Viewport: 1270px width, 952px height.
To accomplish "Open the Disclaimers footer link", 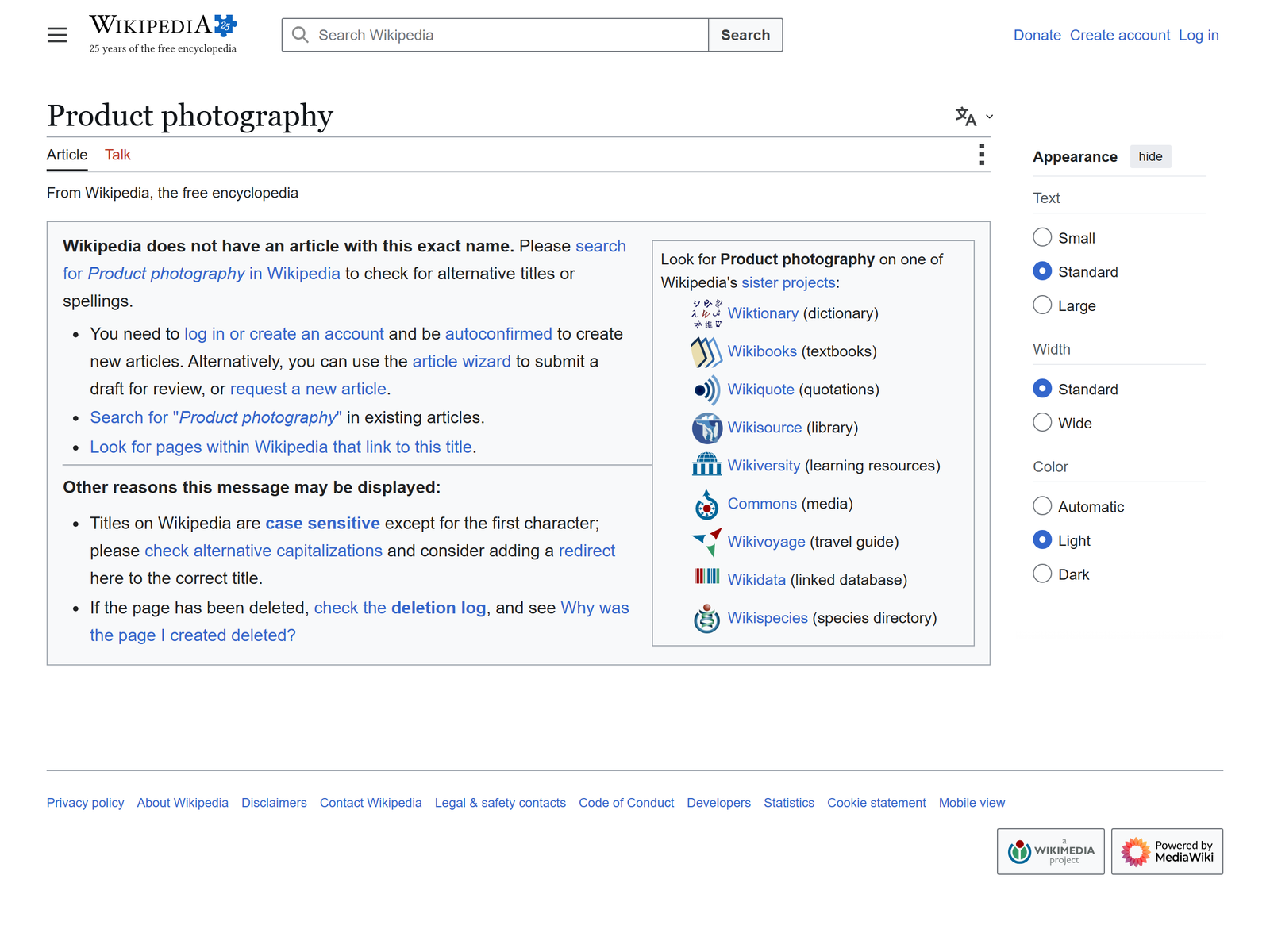I will click(x=274, y=803).
